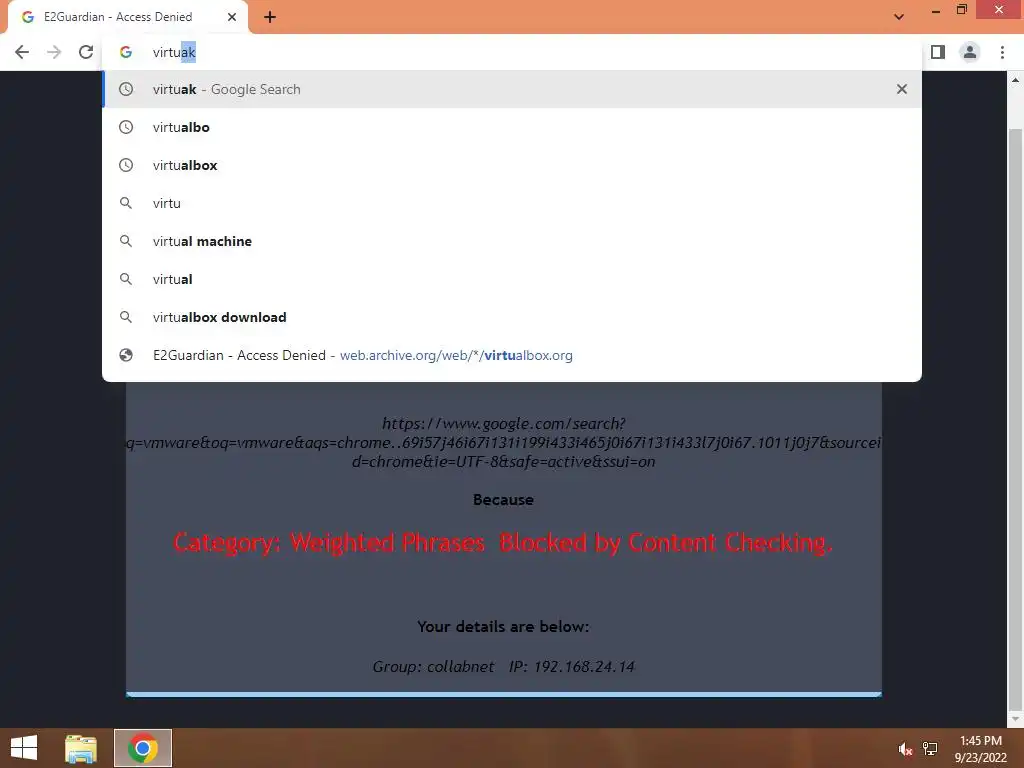Open File Explorer from the taskbar
The image size is (1024, 768).
coord(81,748)
